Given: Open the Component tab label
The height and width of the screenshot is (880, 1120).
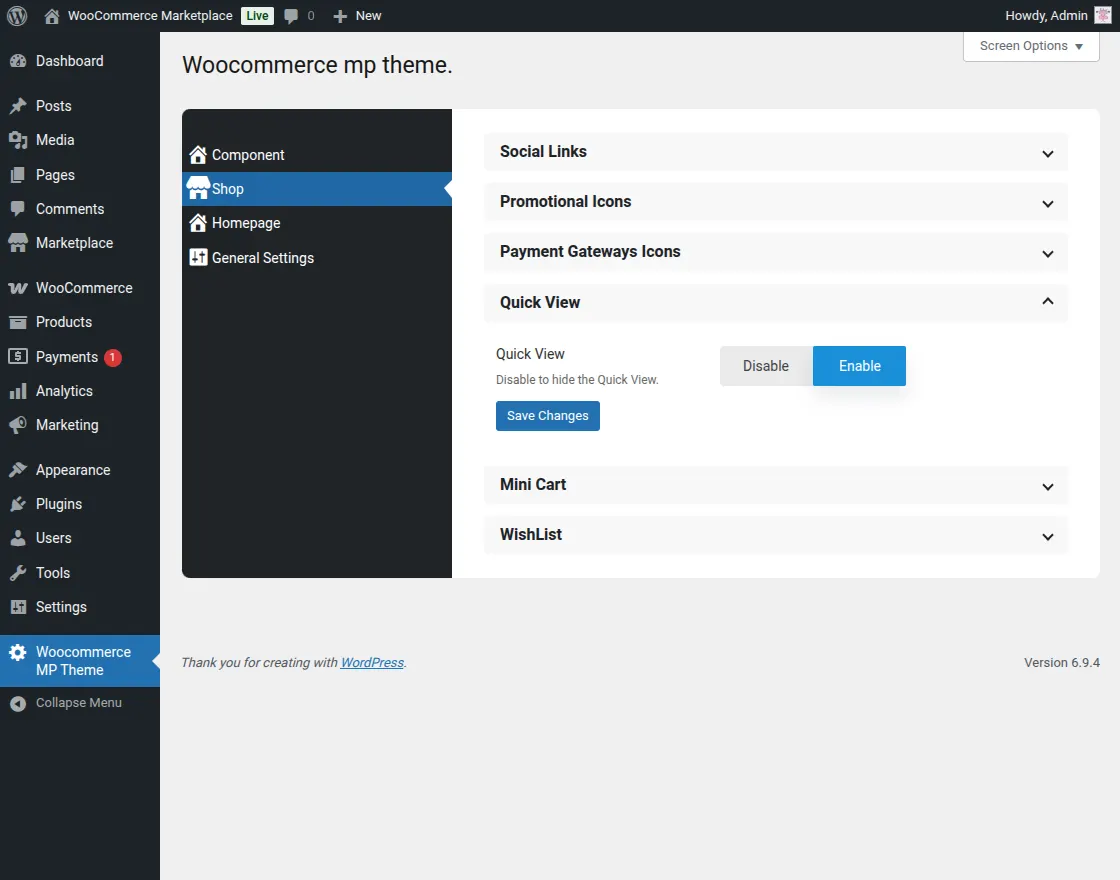Looking at the screenshot, I should click(248, 155).
